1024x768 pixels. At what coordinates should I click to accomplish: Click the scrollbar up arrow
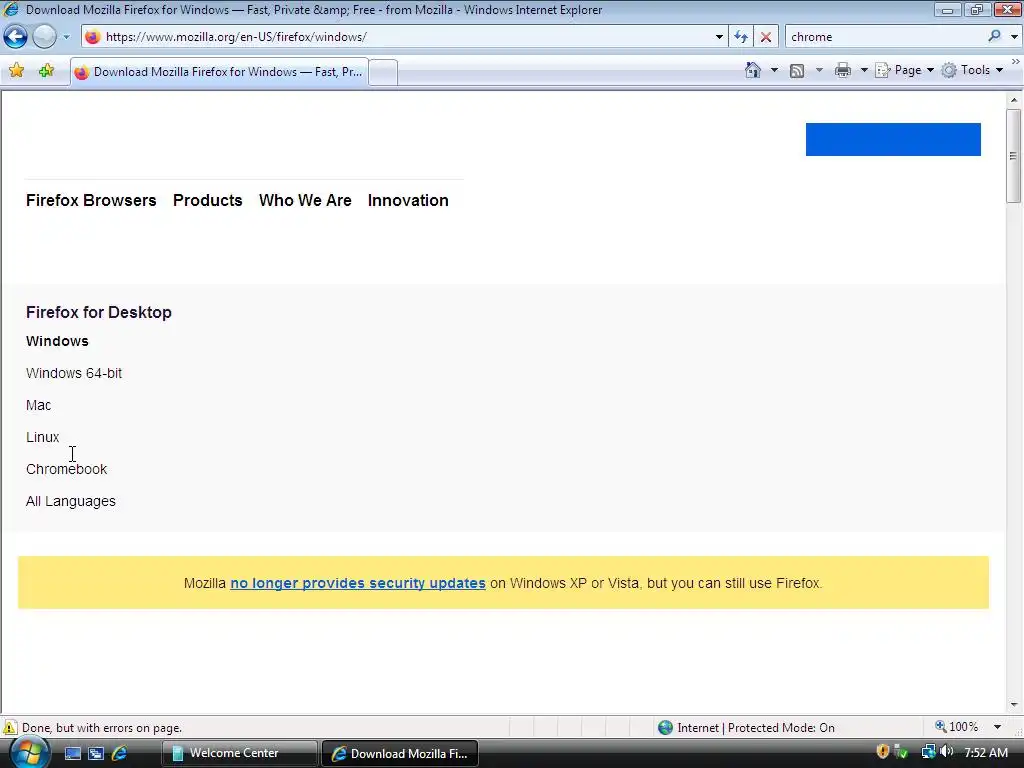[x=1014, y=100]
